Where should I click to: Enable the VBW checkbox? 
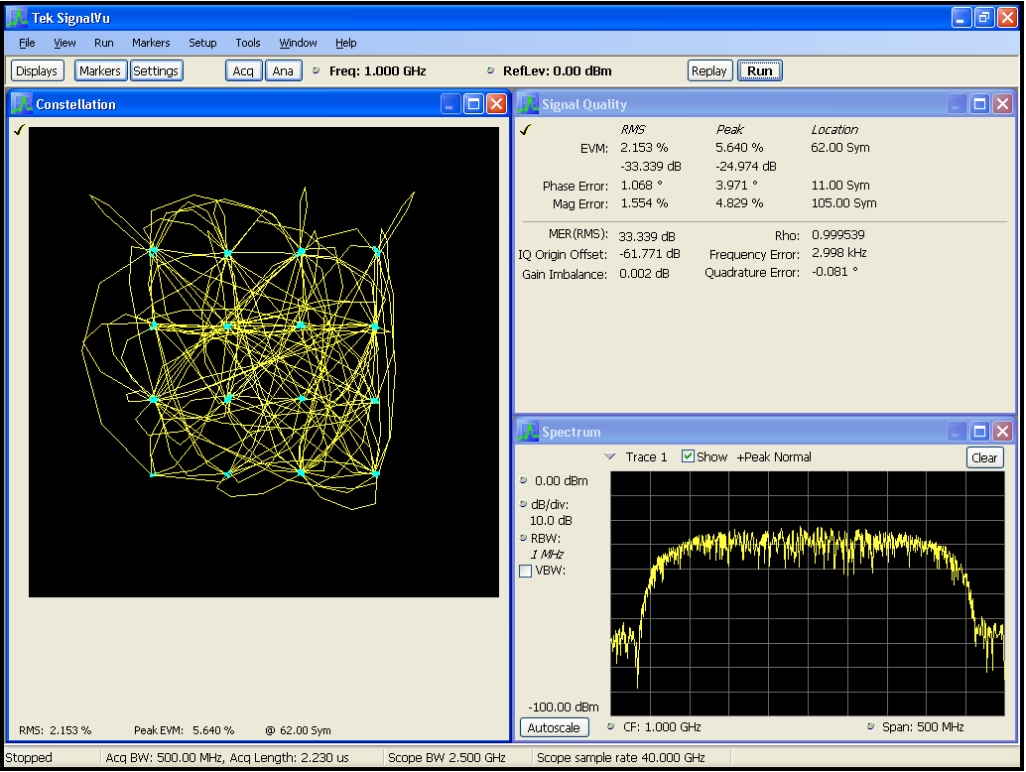click(525, 570)
